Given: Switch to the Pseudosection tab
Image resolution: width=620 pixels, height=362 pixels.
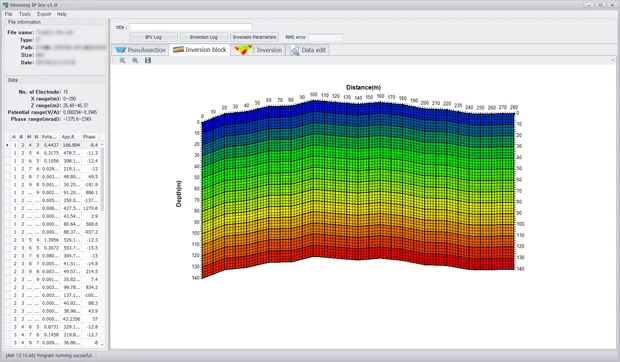Looking at the screenshot, I should coord(140,50).
